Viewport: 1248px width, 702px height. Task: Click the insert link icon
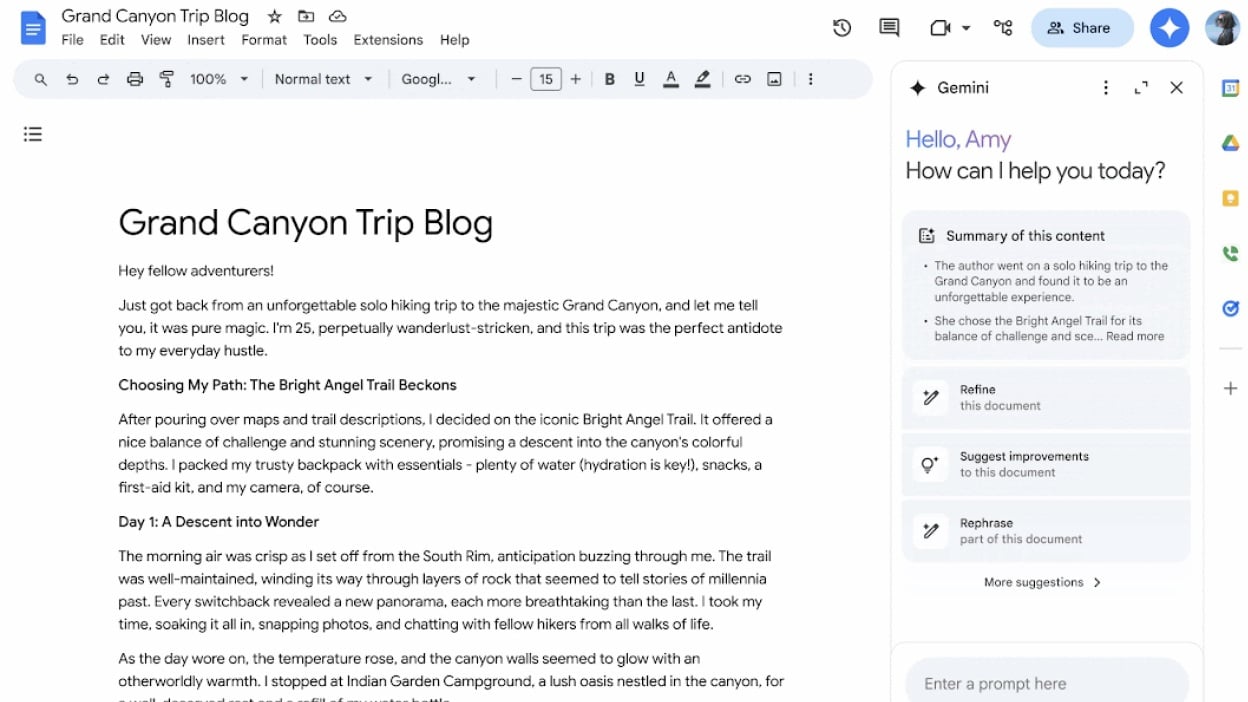click(742, 79)
